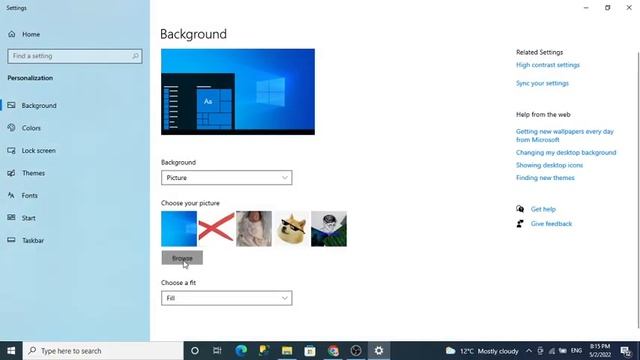Expand the Background type dropdown showing Picture
Screen dimensions: 640x360
pos(227,178)
